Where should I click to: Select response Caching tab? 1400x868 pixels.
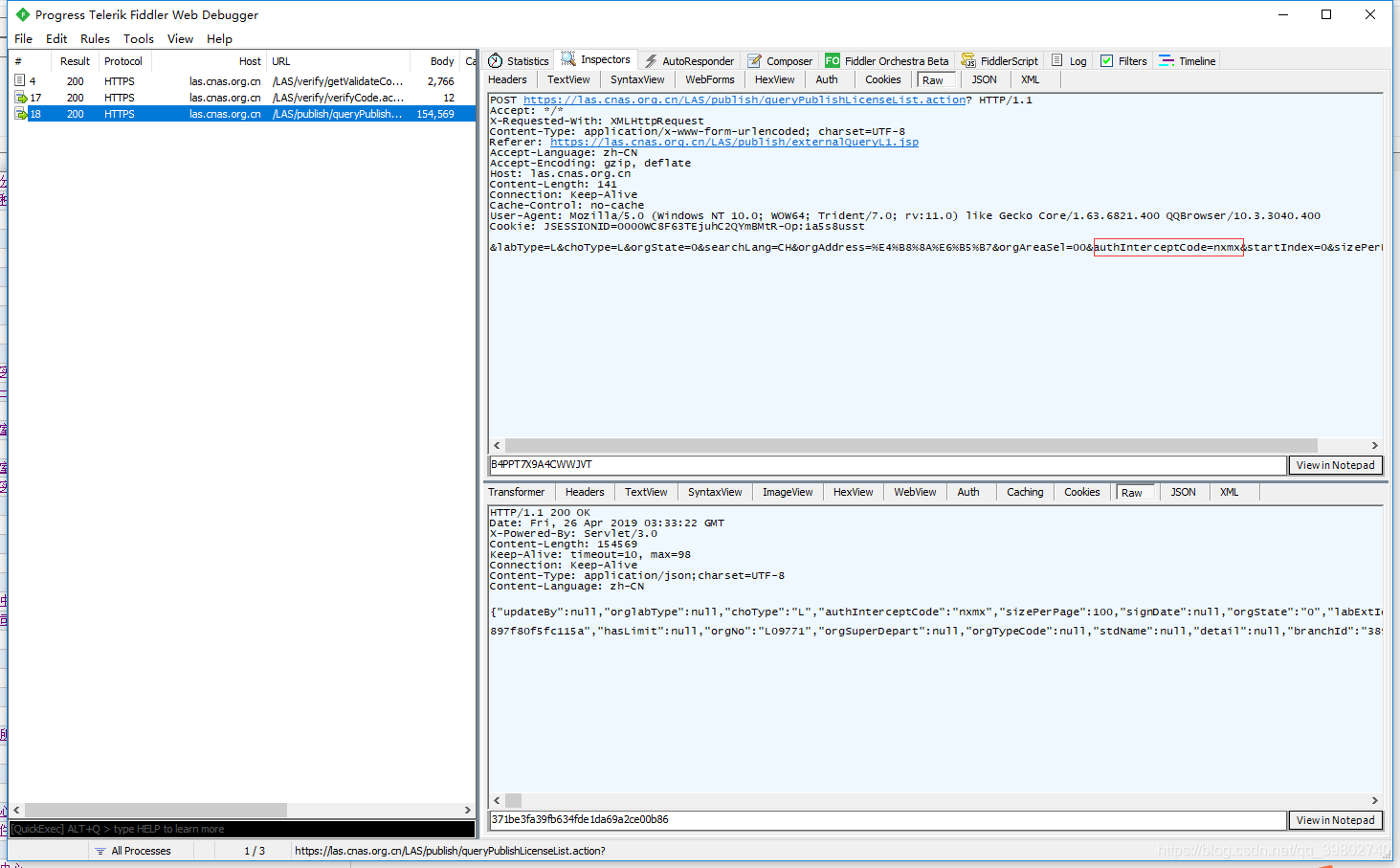(1025, 493)
